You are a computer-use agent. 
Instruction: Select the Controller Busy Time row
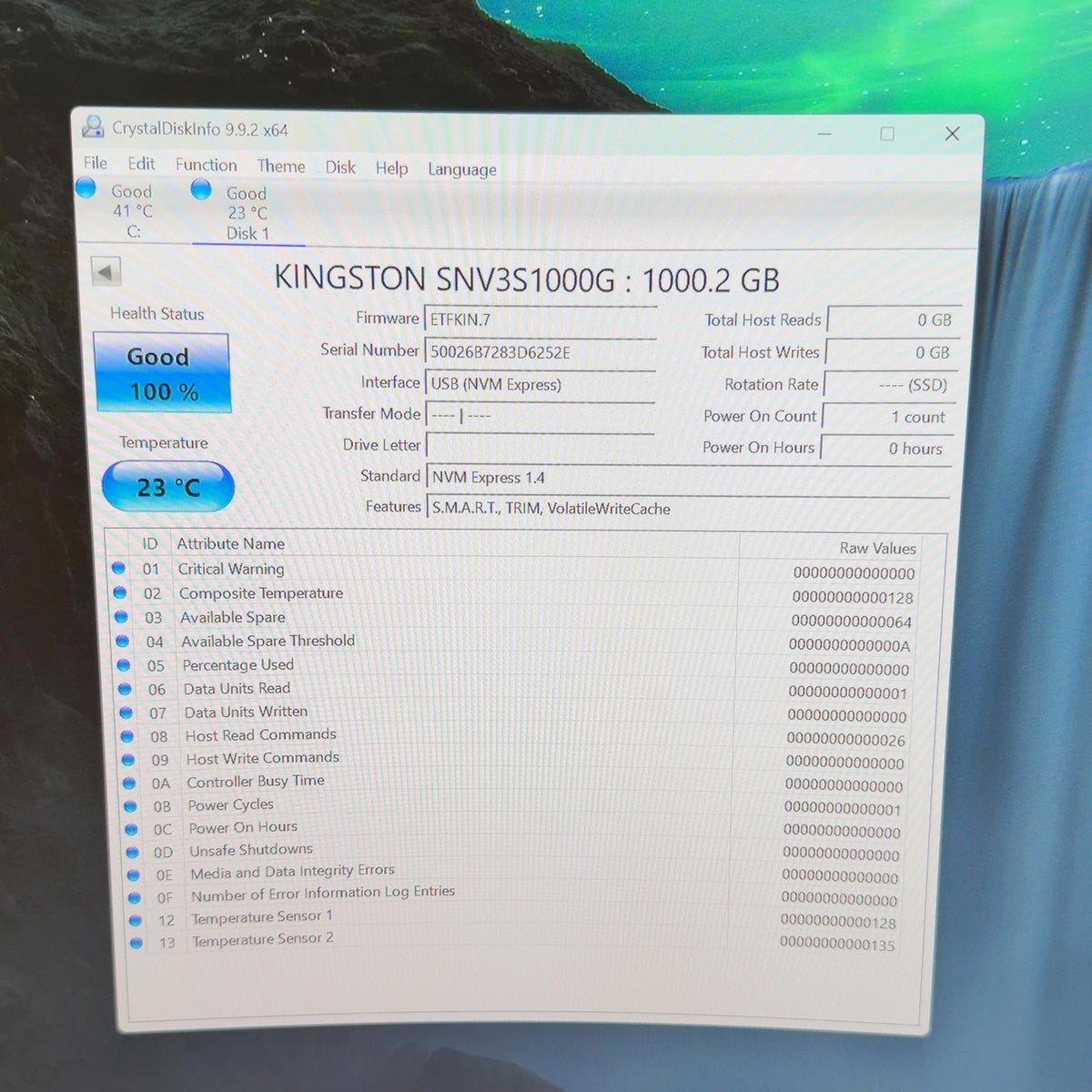(x=516, y=783)
